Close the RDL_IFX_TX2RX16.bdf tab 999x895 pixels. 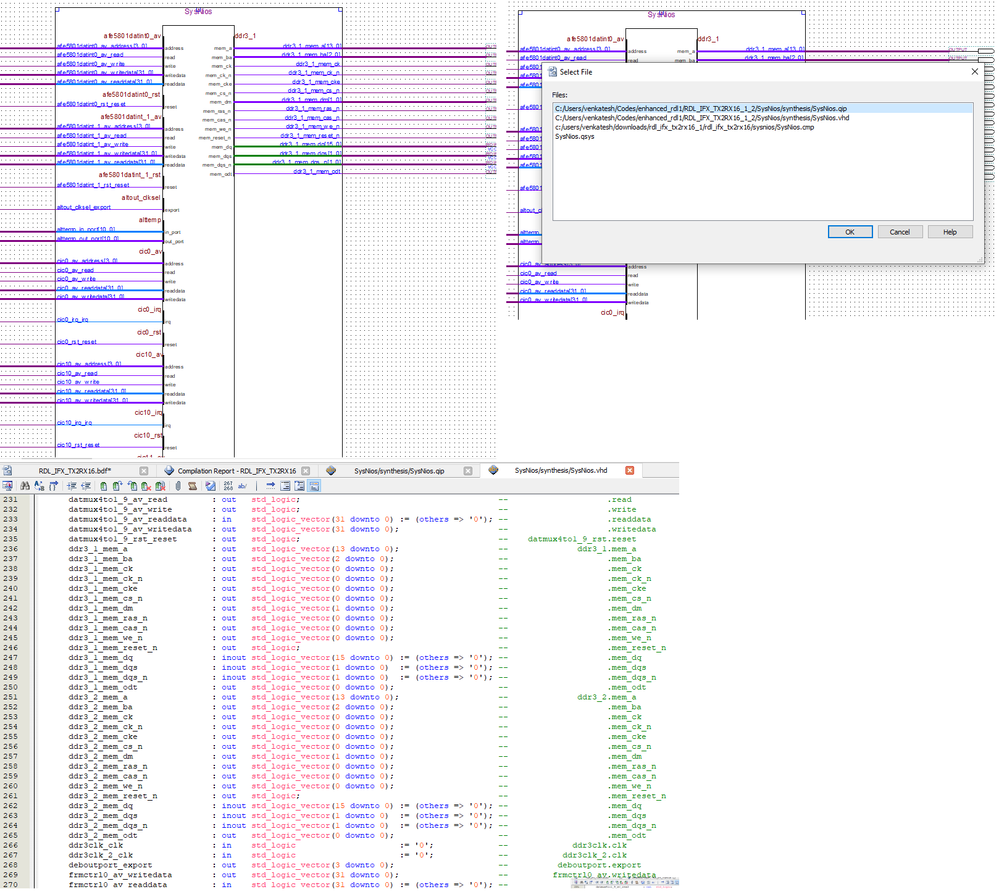coord(143,471)
